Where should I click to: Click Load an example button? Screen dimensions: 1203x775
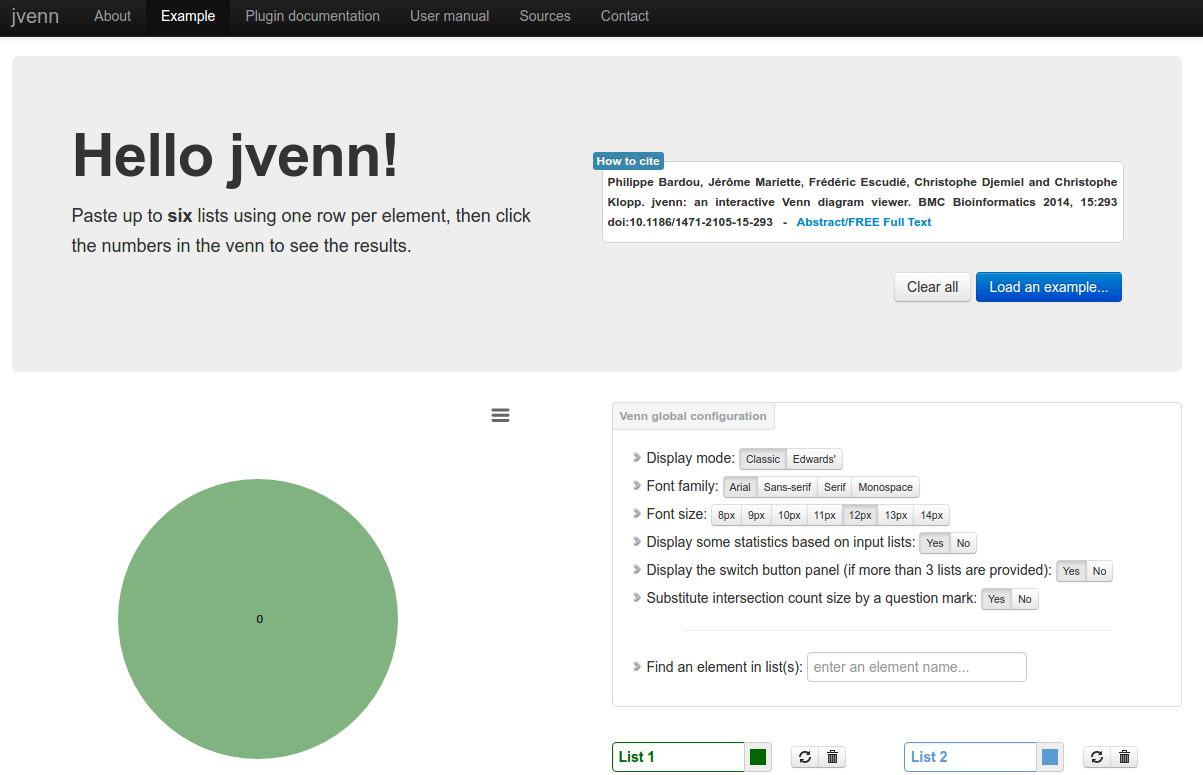(x=1049, y=287)
